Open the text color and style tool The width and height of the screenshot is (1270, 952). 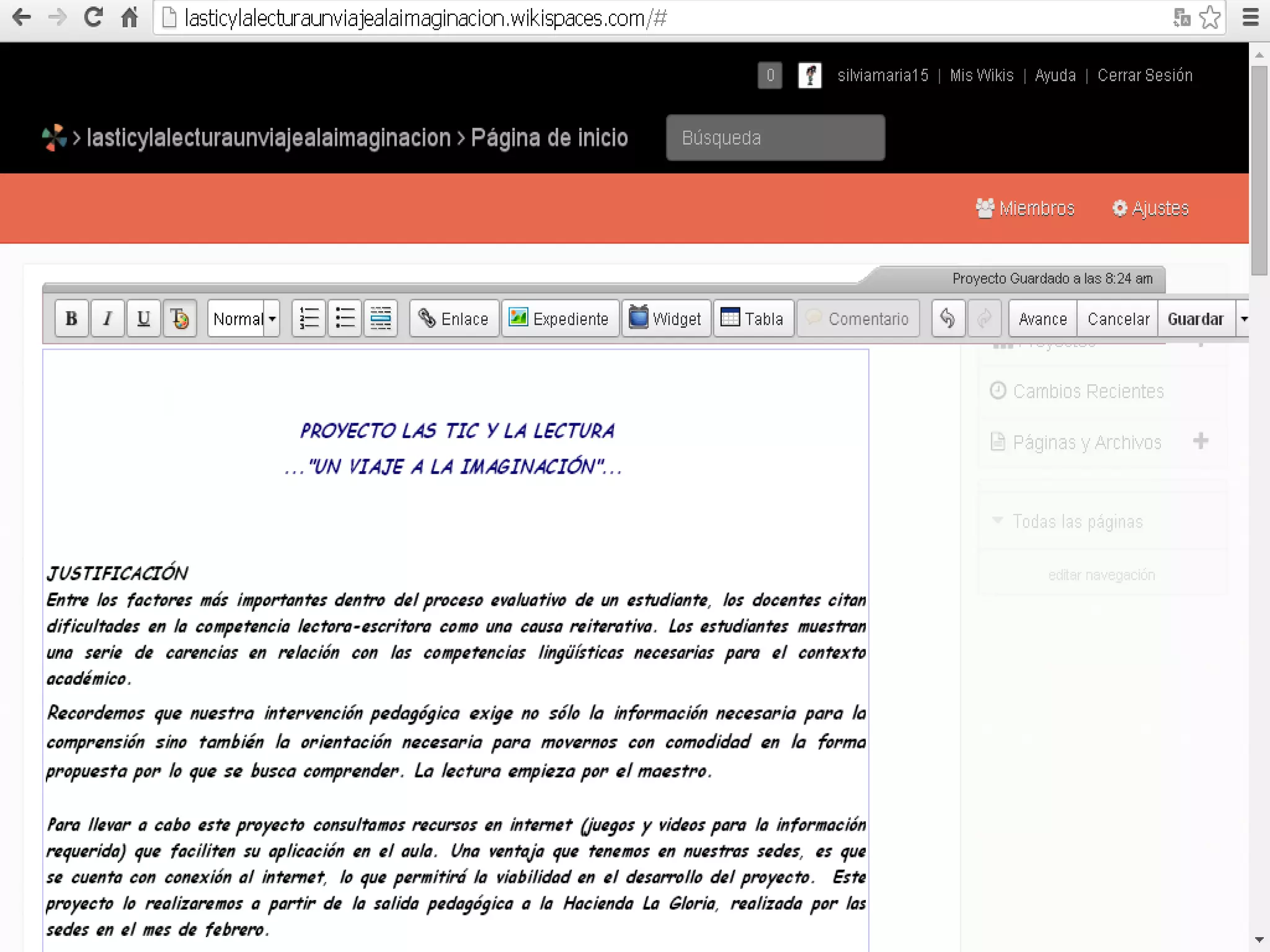pos(179,319)
